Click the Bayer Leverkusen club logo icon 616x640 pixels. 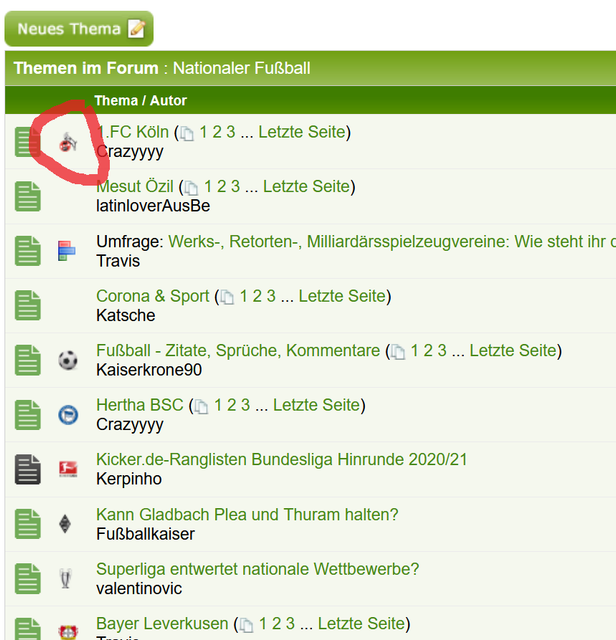point(67,630)
